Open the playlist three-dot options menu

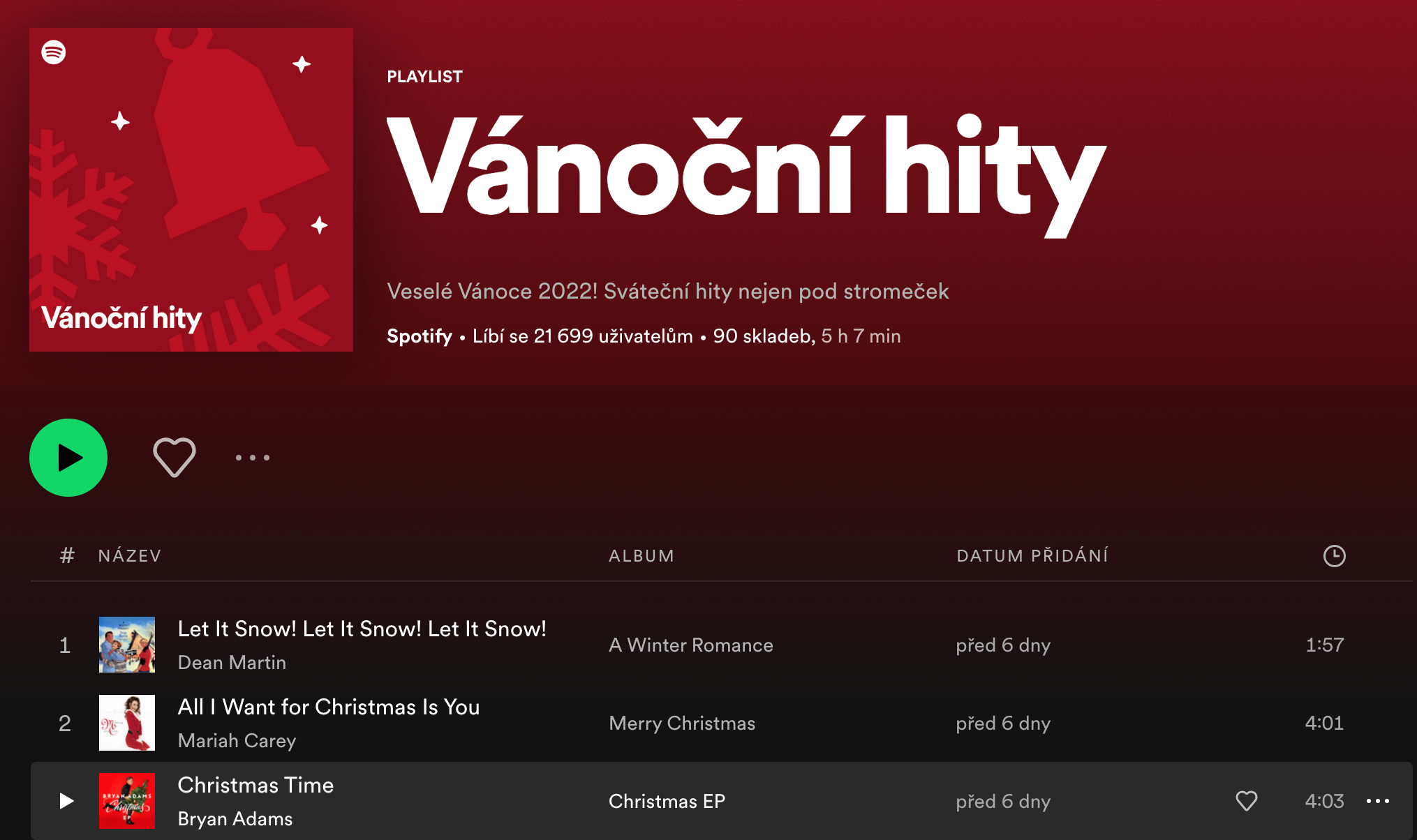[252, 458]
